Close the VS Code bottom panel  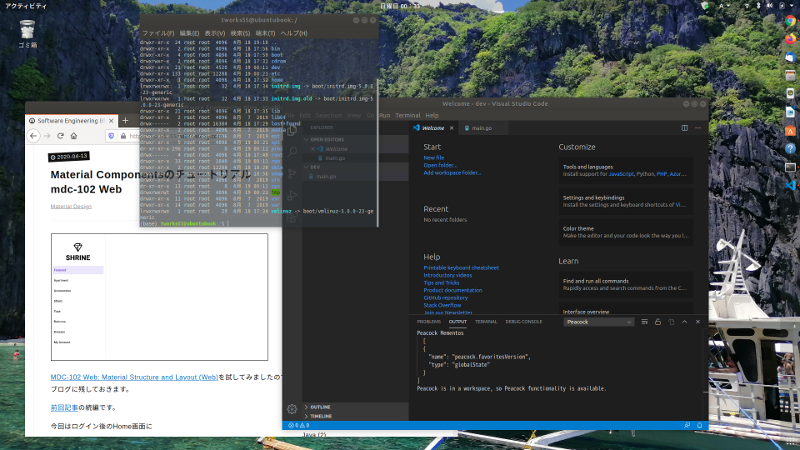[x=698, y=322]
